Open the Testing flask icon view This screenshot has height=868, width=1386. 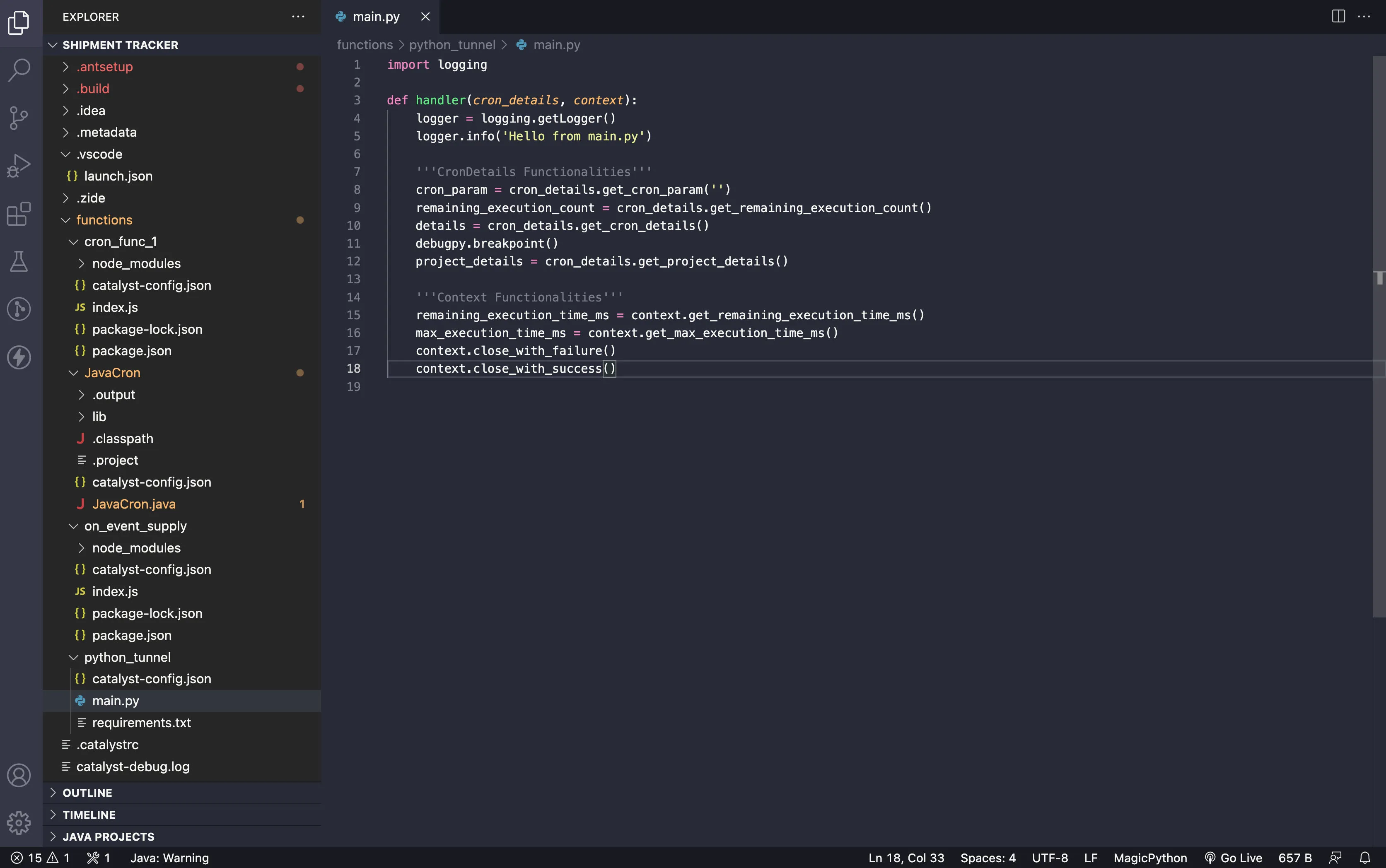tap(19, 262)
